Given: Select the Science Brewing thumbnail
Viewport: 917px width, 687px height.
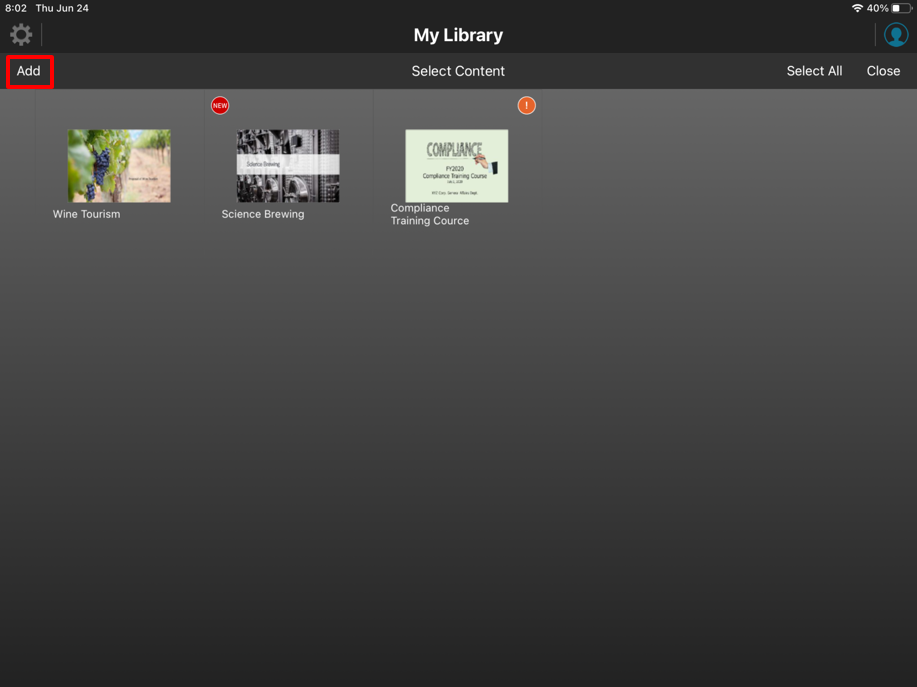Looking at the screenshot, I should pyautogui.click(x=288, y=165).
